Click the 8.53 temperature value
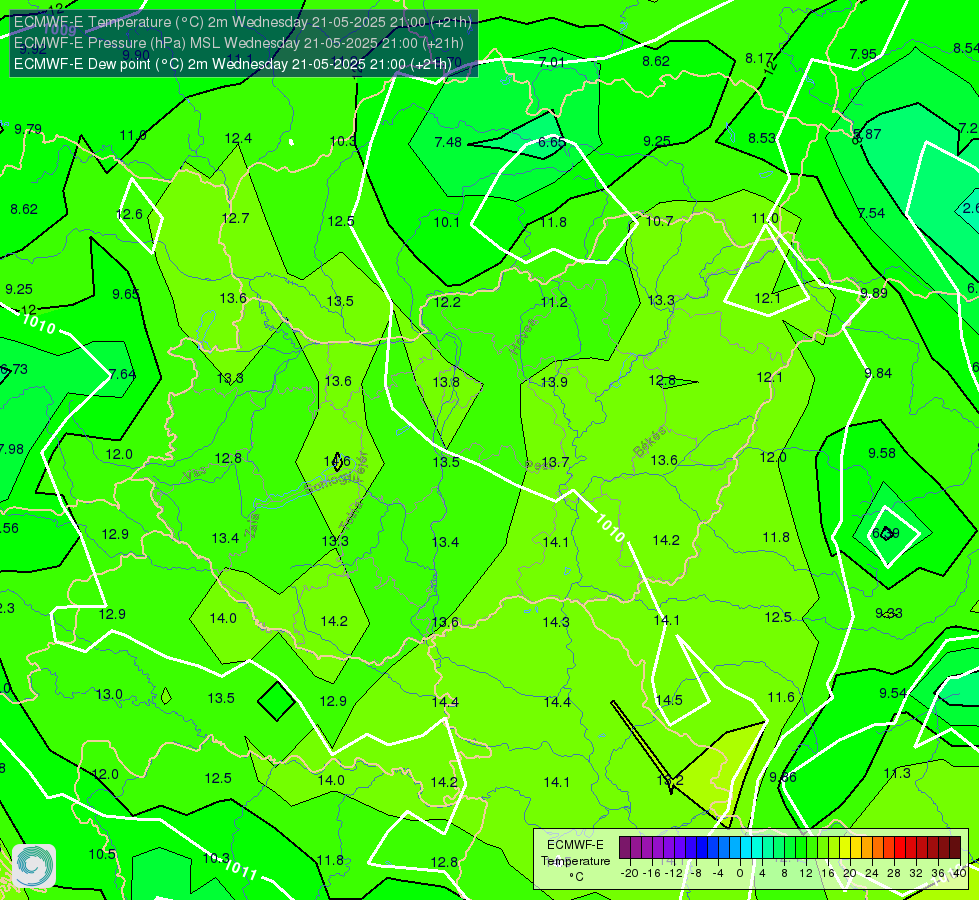Screen dimensions: 979x900 point(762,138)
